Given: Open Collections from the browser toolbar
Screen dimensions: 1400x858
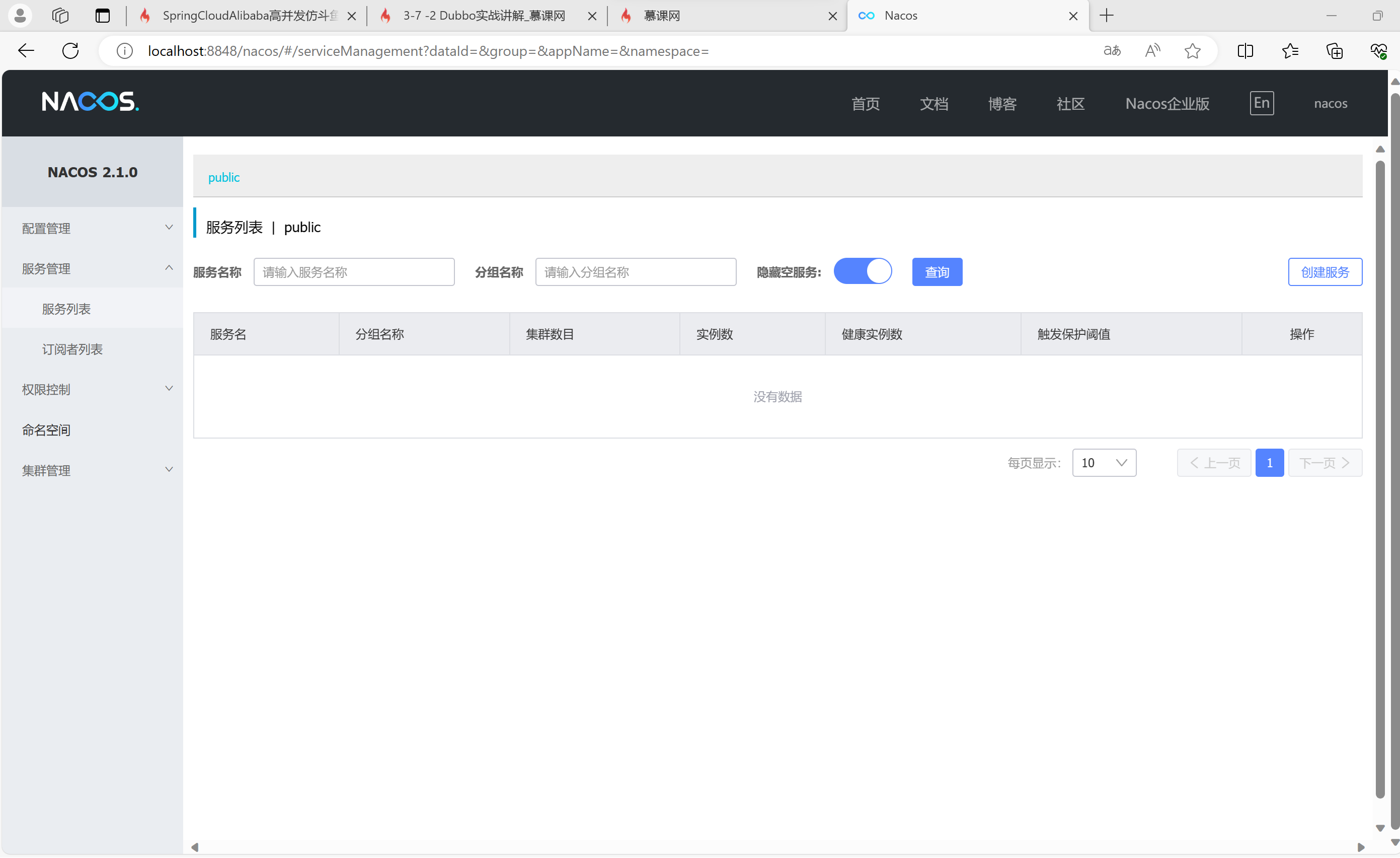Looking at the screenshot, I should (x=1334, y=51).
